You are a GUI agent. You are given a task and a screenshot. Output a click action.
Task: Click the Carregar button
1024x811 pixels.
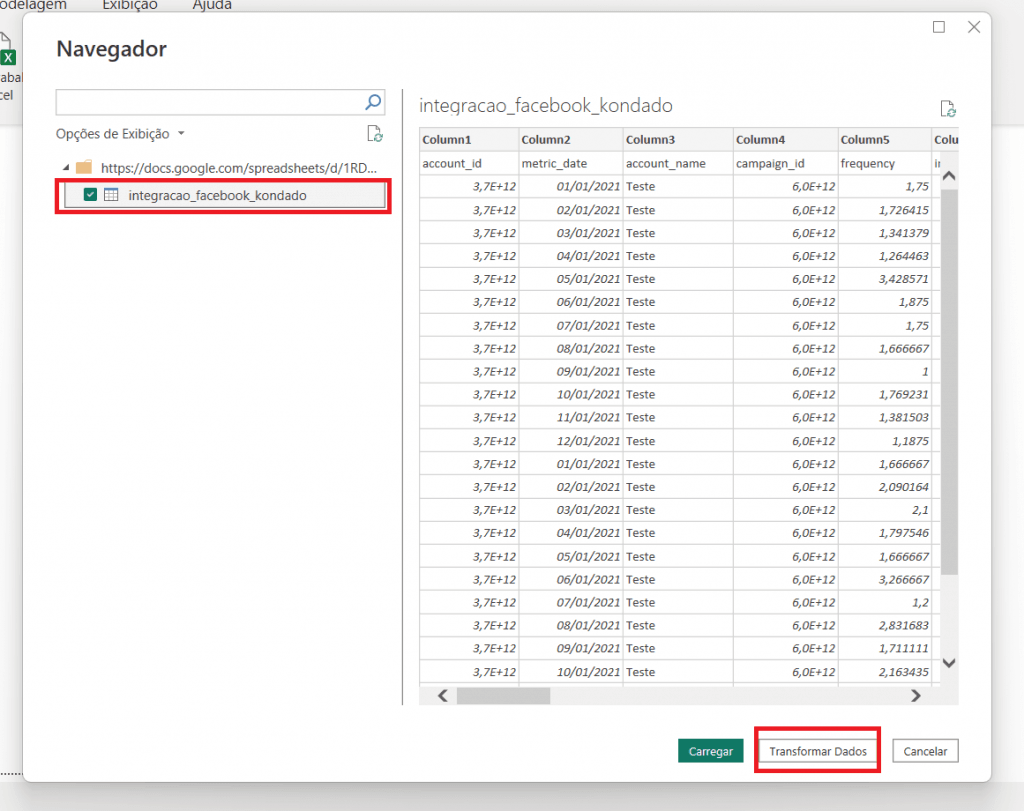coord(711,751)
